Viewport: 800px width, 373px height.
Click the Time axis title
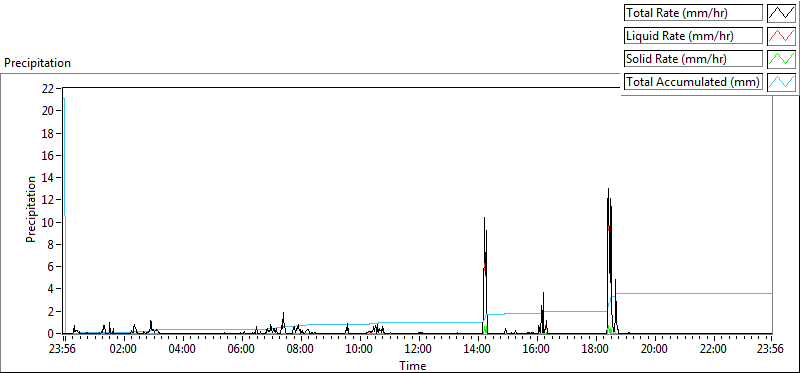tap(412, 365)
